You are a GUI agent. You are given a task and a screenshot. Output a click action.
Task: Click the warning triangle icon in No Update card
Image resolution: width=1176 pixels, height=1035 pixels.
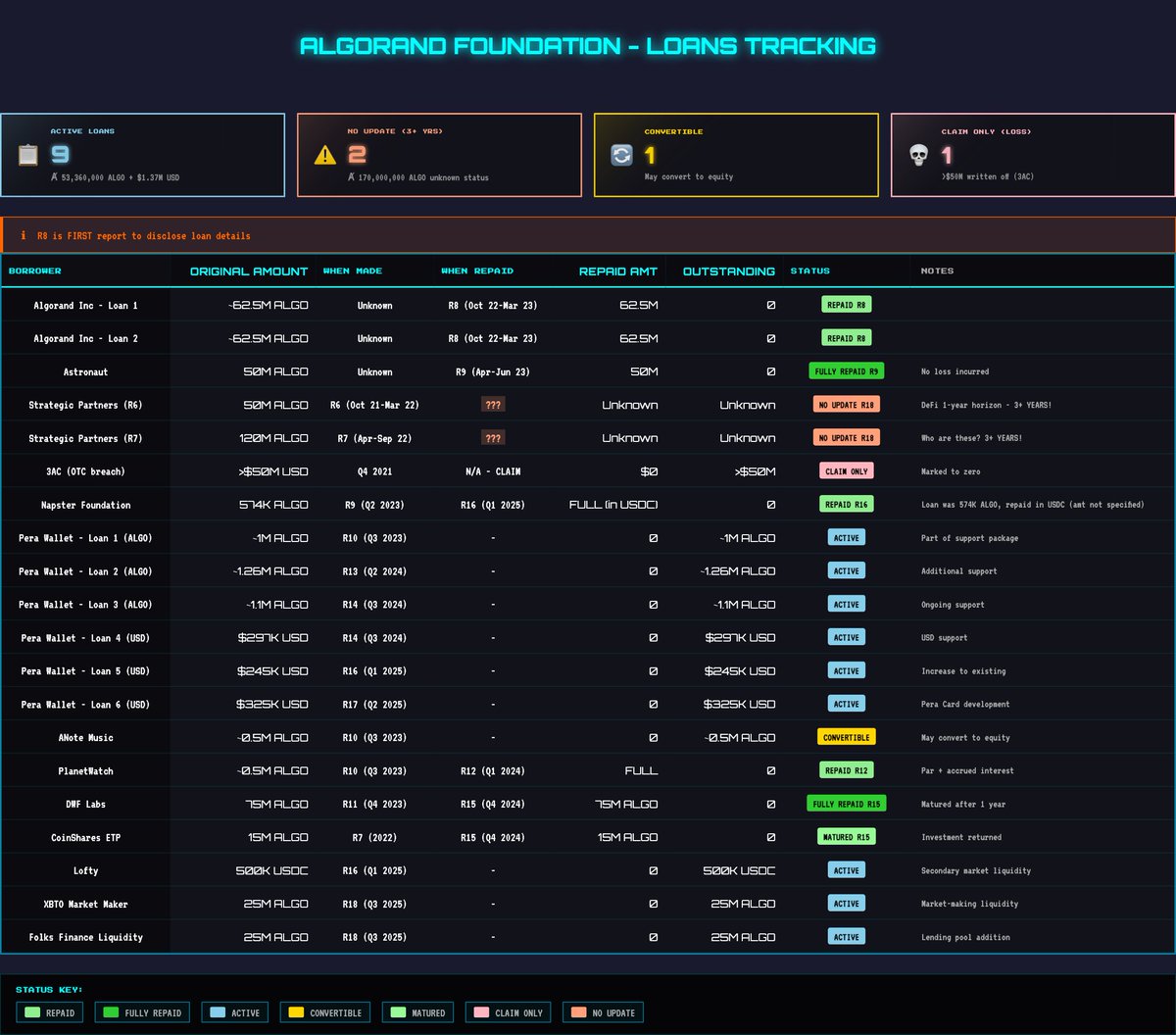pos(325,155)
